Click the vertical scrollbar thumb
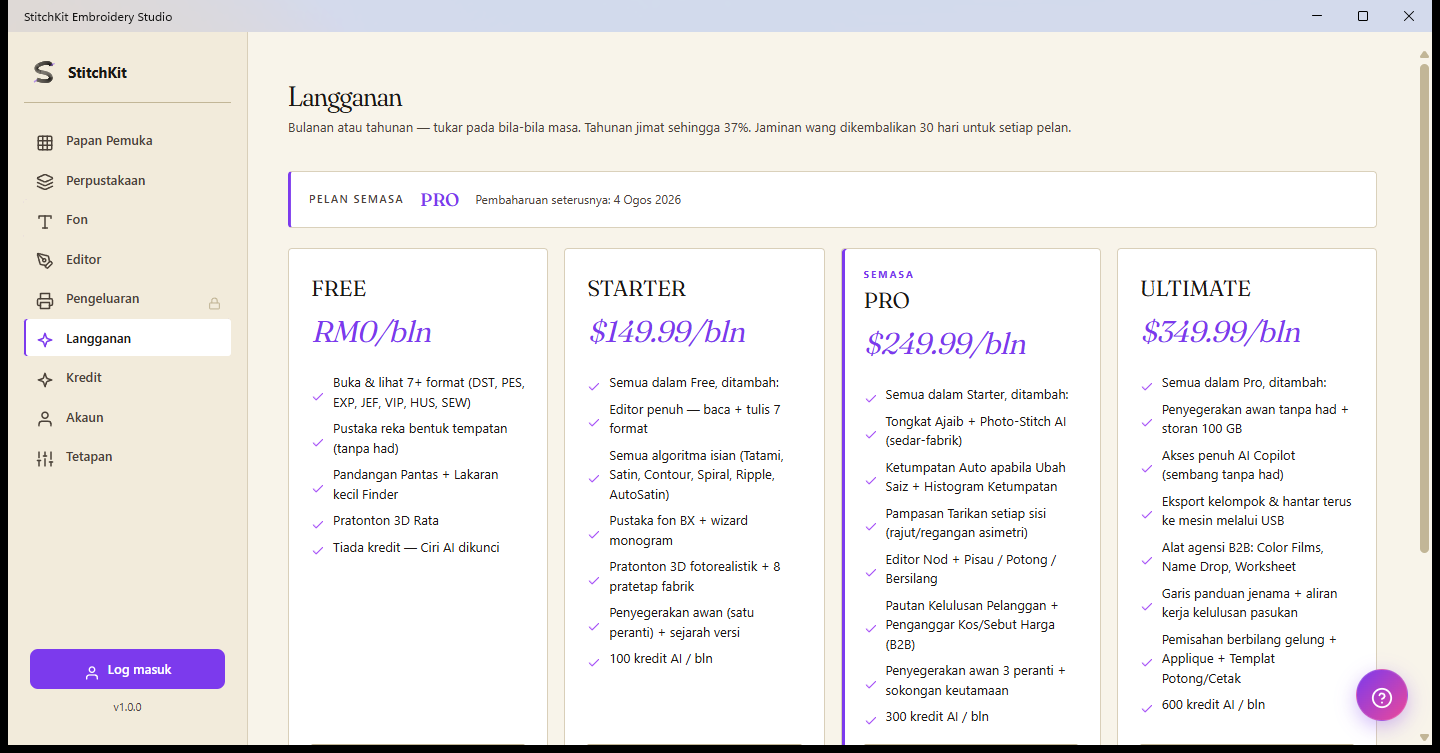1440x753 pixels. pos(1424,309)
